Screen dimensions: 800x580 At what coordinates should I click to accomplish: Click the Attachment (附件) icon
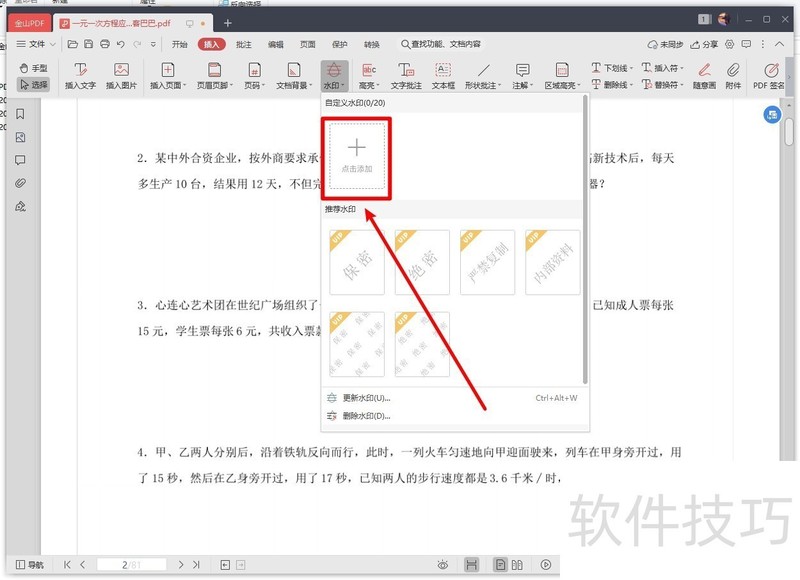733,75
